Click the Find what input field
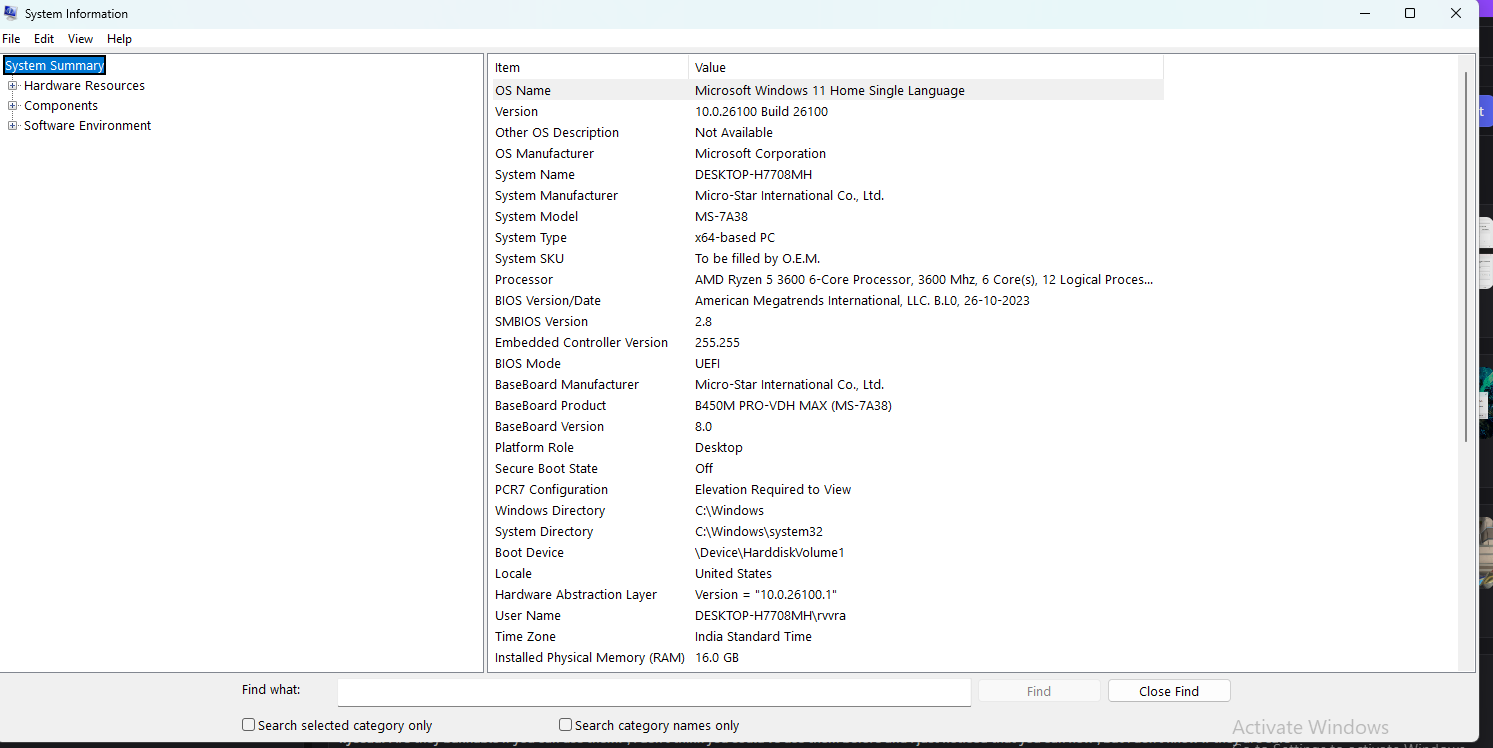This screenshot has width=1493, height=748. coord(654,692)
